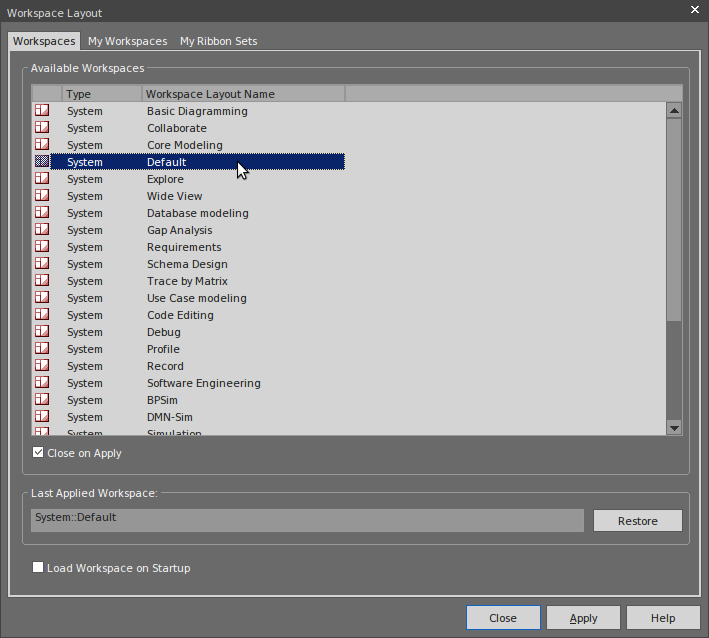Enable Load Workspace on Startup
The width and height of the screenshot is (709, 638).
click(x=38, y=568)
